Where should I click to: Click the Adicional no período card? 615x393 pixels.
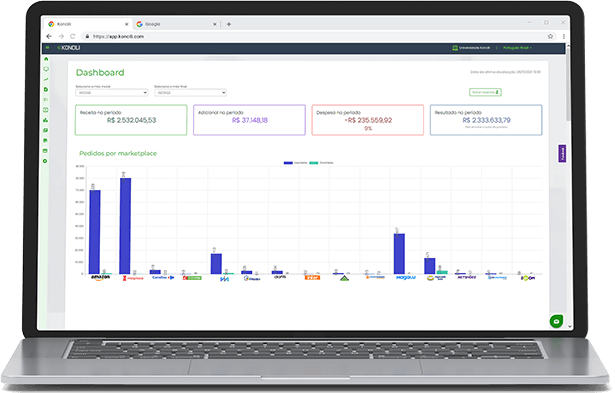[x=249, y=120]
